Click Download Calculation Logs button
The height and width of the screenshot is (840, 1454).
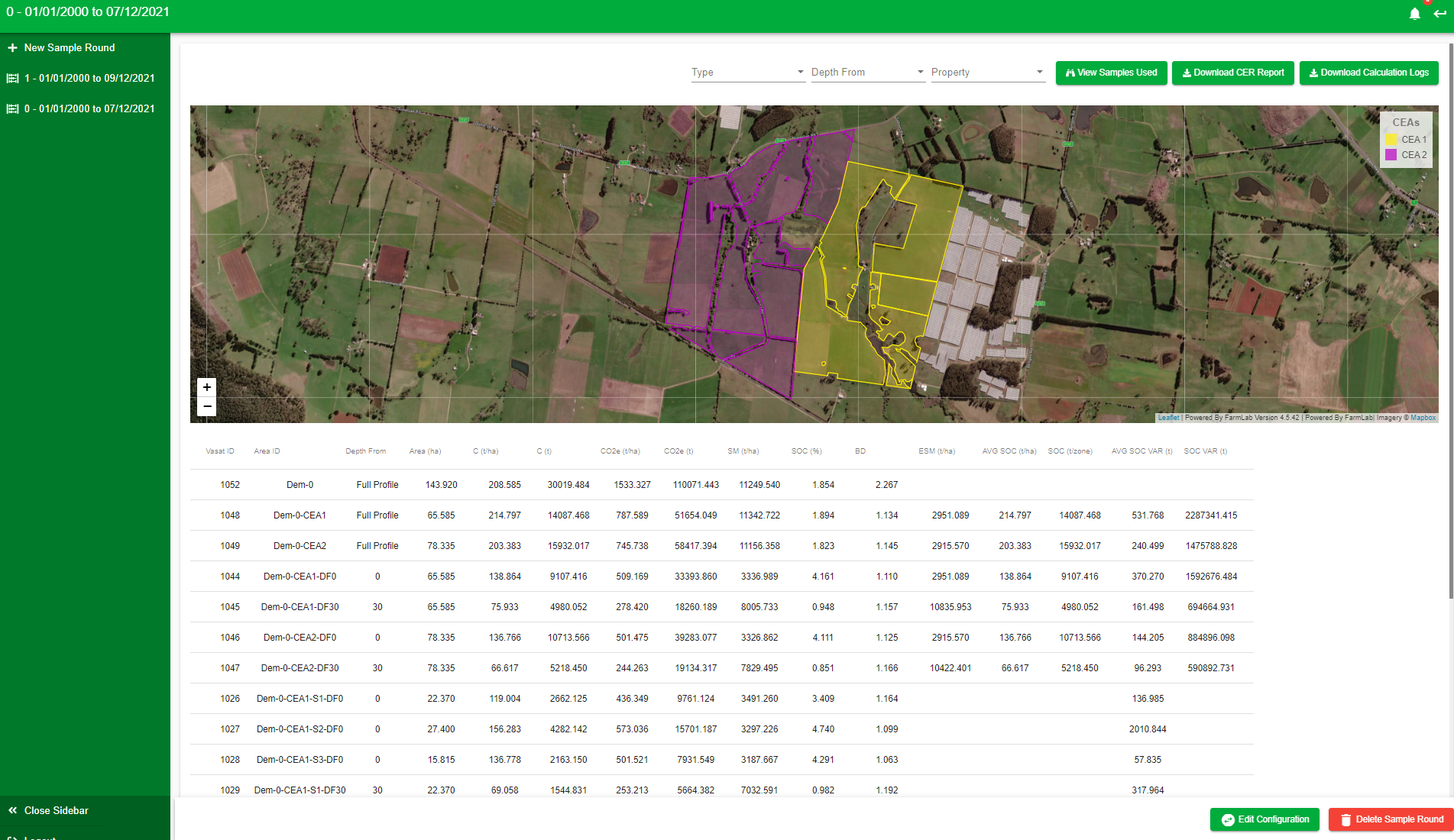(1368, 73)
